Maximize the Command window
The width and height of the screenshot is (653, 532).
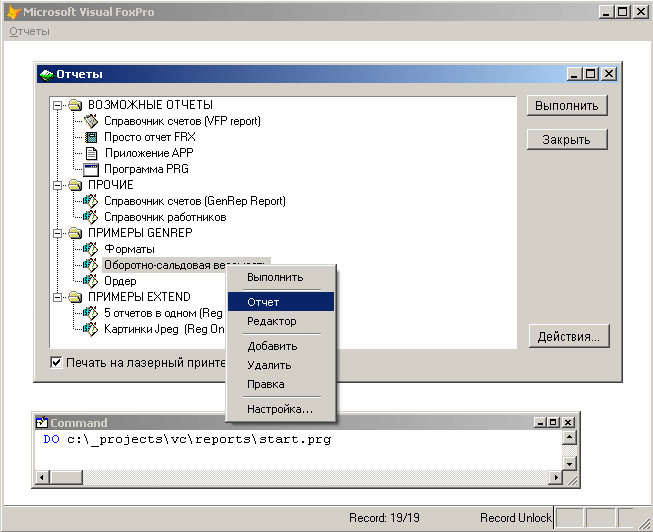[553, 422]
